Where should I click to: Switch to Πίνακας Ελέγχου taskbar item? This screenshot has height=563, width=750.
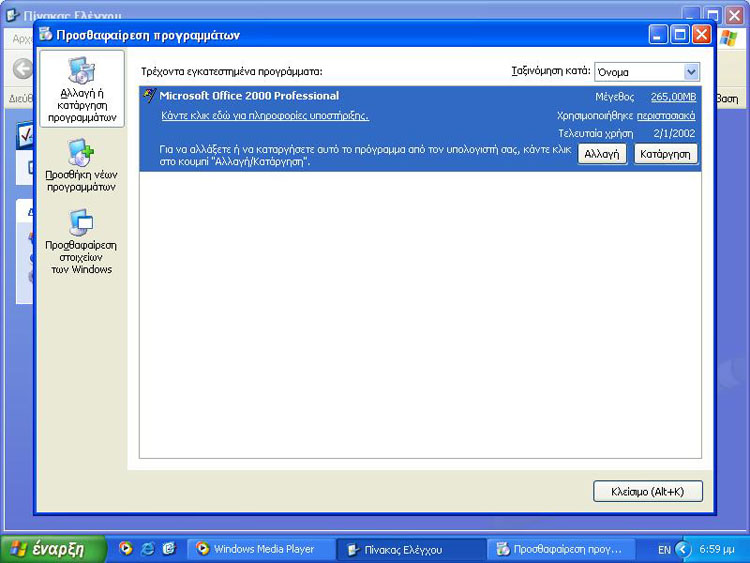[410, 549]
